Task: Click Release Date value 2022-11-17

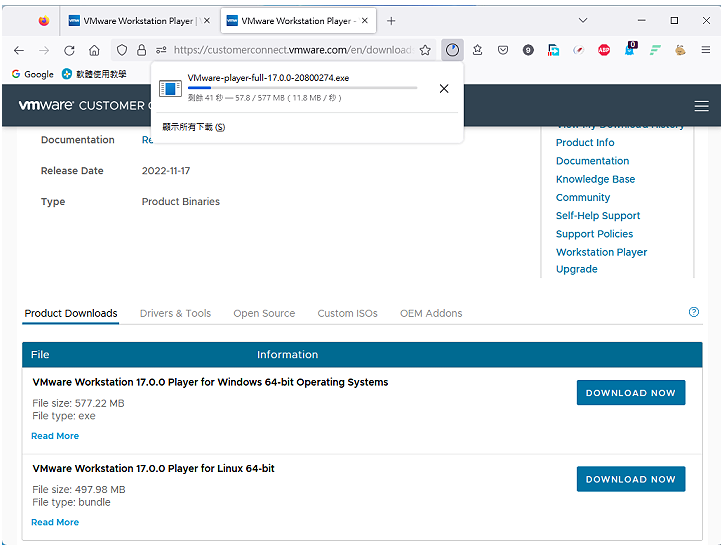Action: tap(166, 171)
